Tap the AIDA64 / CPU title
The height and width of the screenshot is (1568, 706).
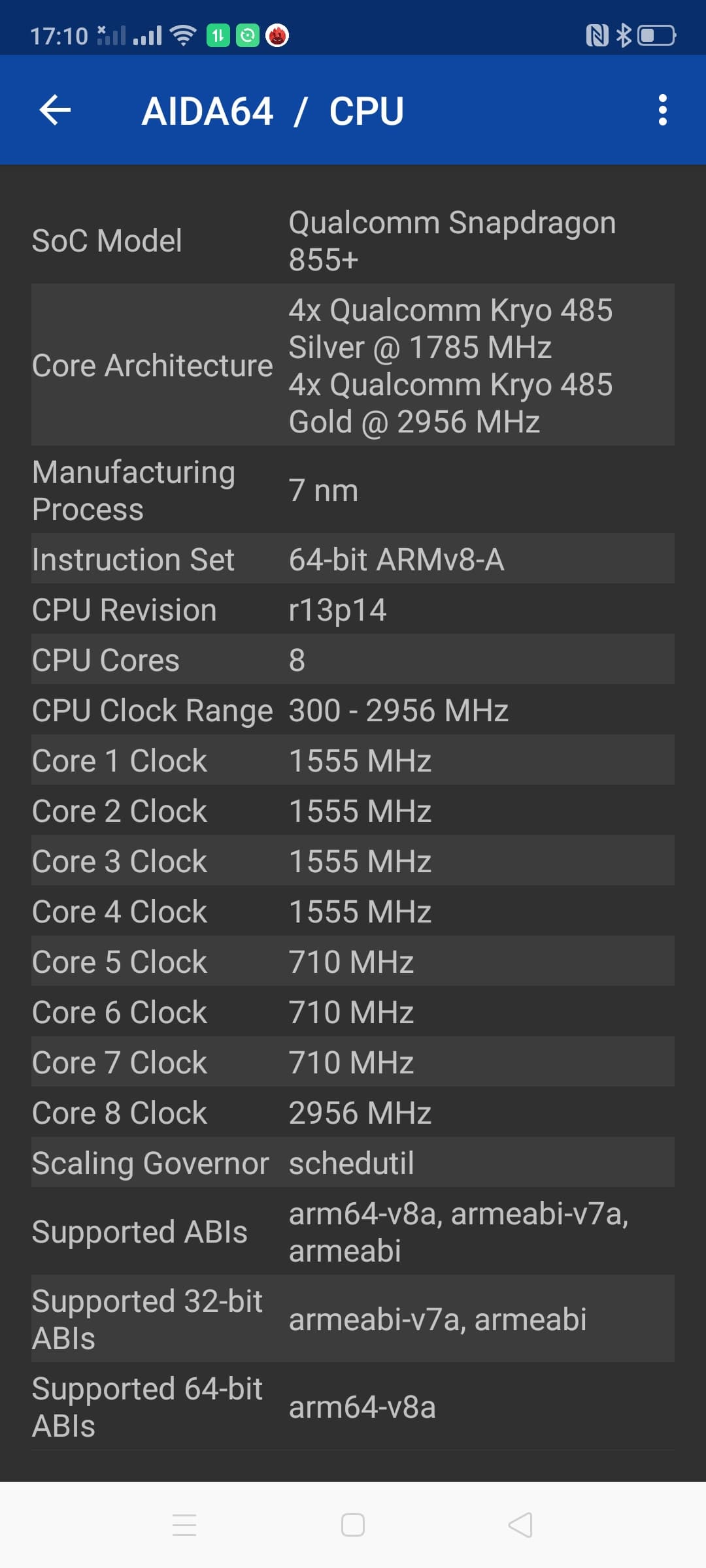pos(273,111)
